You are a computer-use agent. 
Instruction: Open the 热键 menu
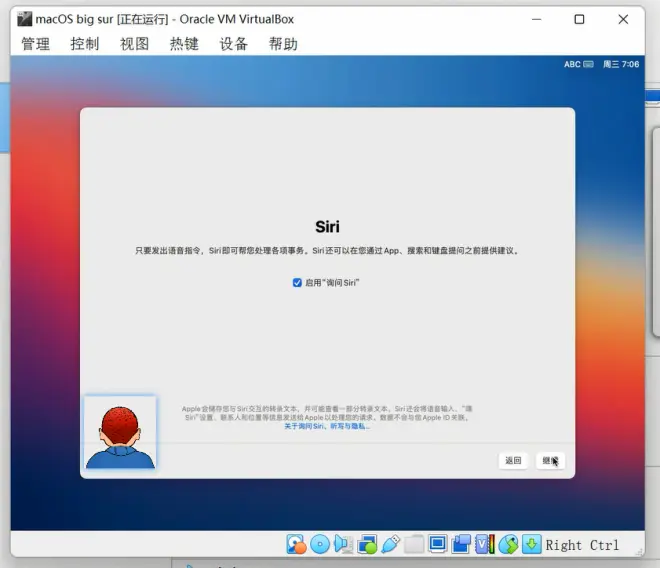pyautogui.click(x=184, y=44)
